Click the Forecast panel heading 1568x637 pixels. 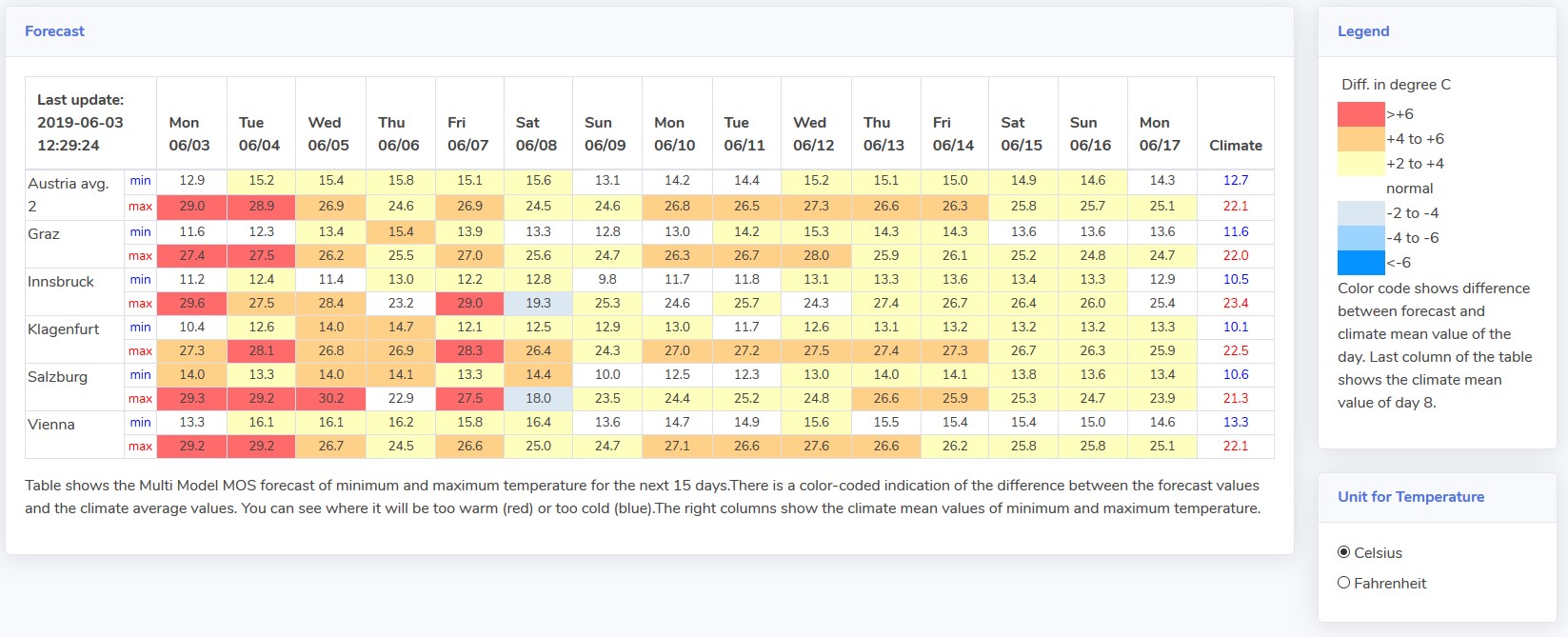[54, 31]
